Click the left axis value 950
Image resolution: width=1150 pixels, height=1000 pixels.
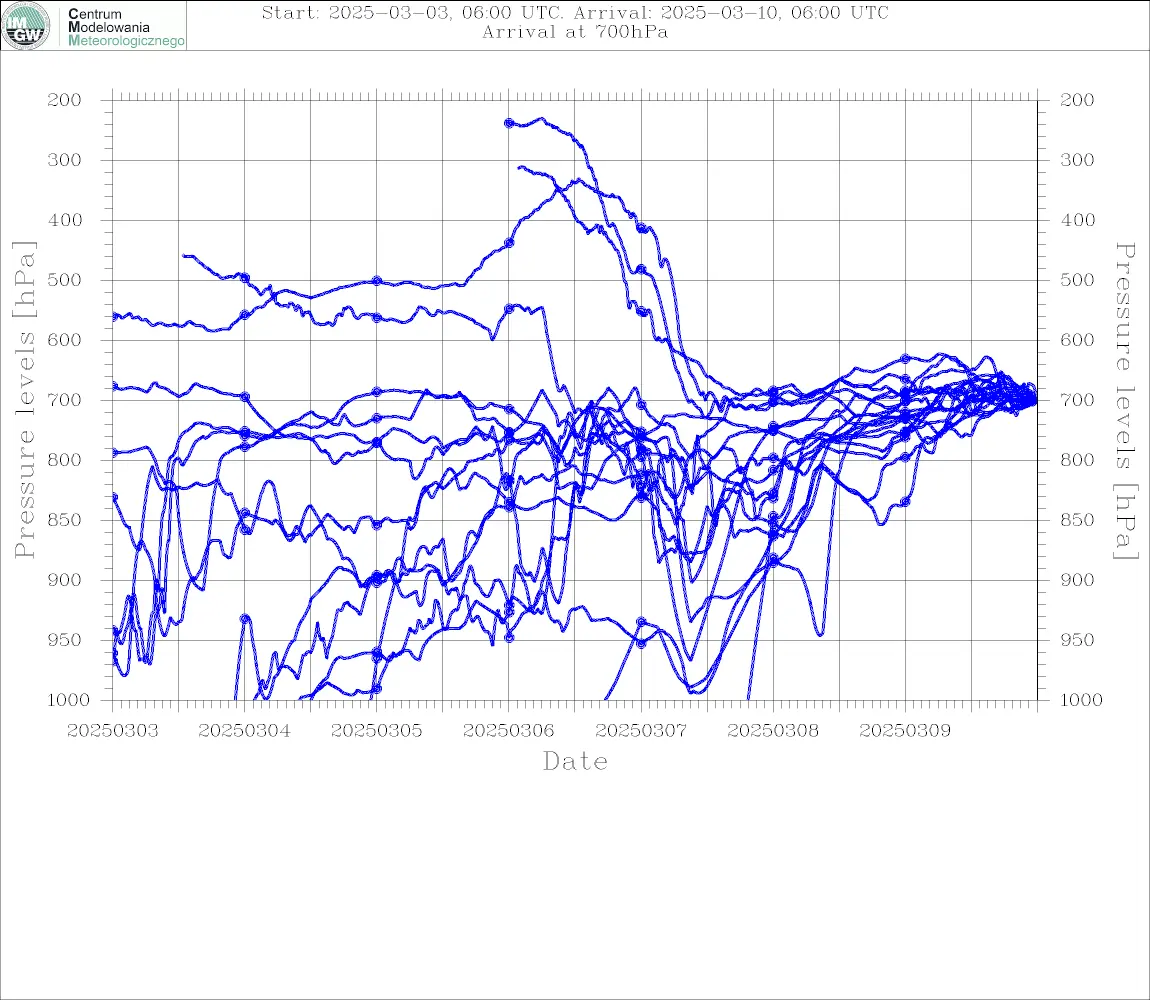coord(65,640)
